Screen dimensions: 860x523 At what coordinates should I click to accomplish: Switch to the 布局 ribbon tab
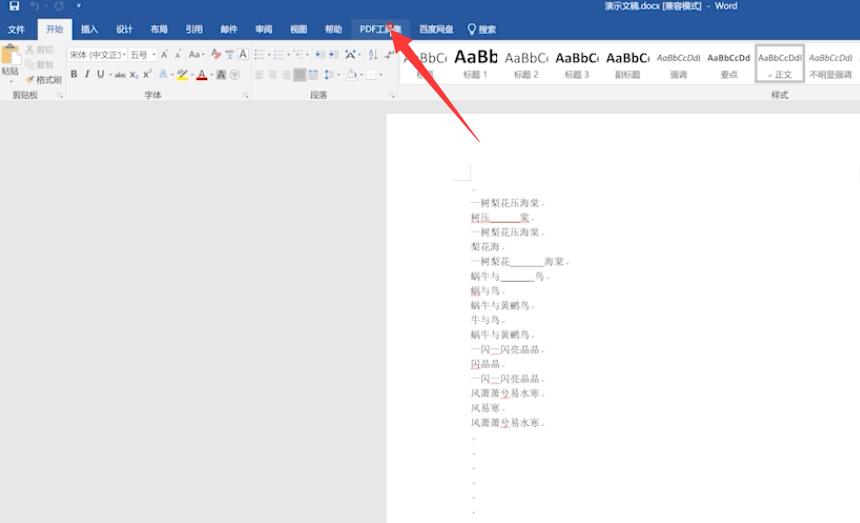pos(159,30)
